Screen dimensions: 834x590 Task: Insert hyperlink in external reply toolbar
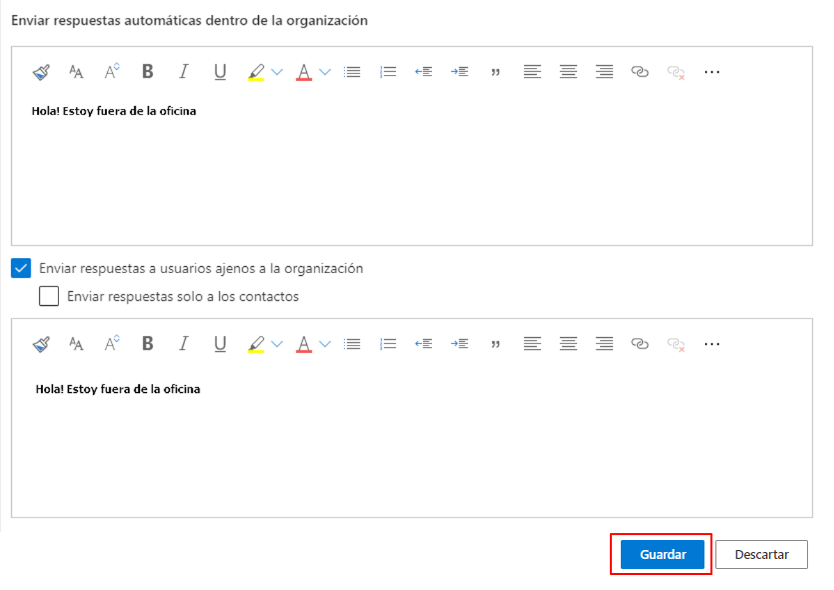coord(640,344)
